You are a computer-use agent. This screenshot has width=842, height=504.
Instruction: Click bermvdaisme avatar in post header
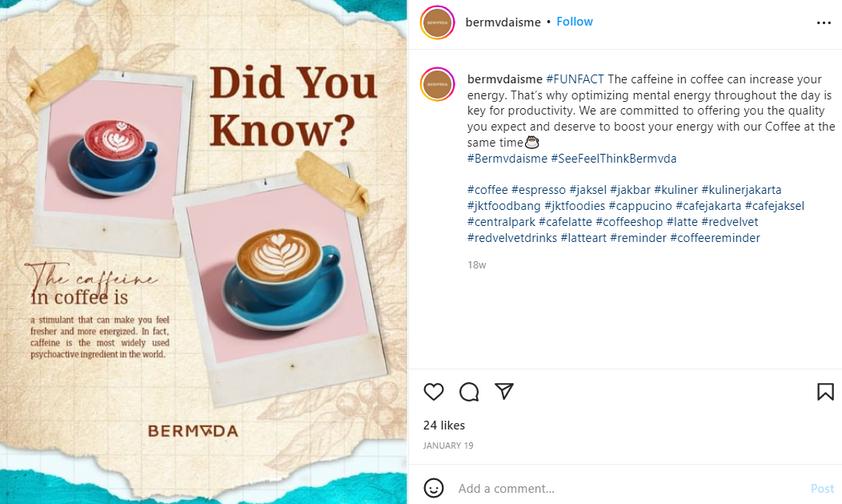pyautogui.click(x=437, y=23)
